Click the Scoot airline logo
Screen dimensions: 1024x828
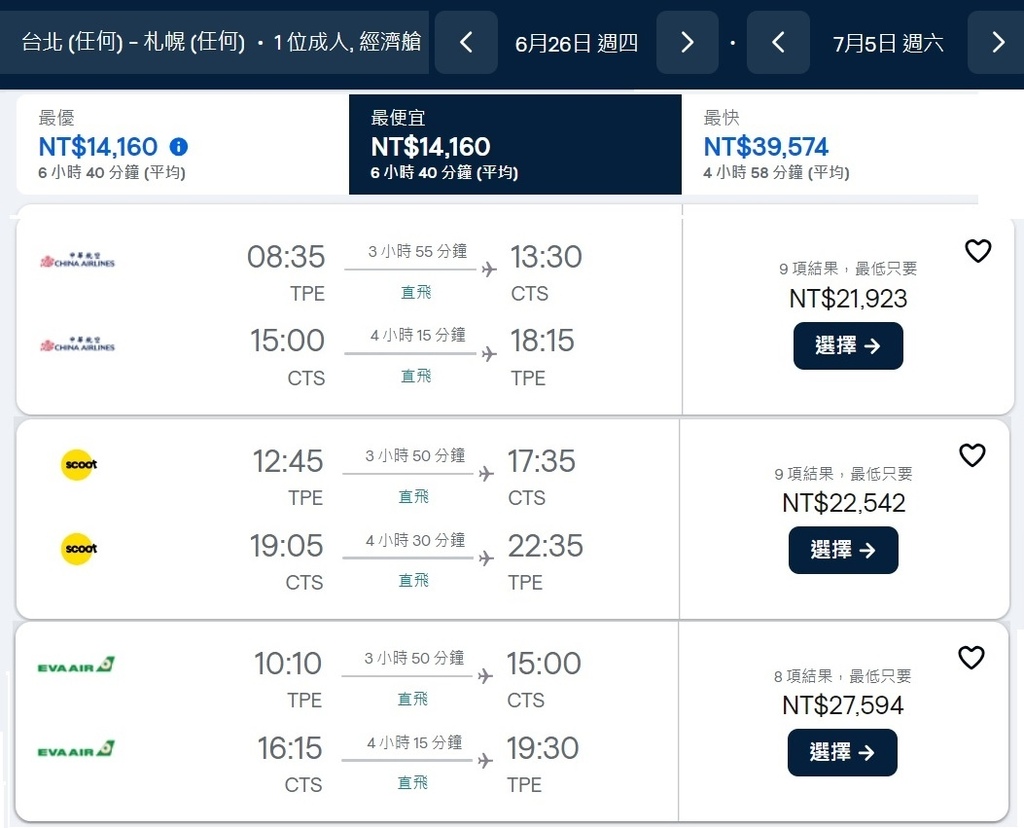pos(78,464)
